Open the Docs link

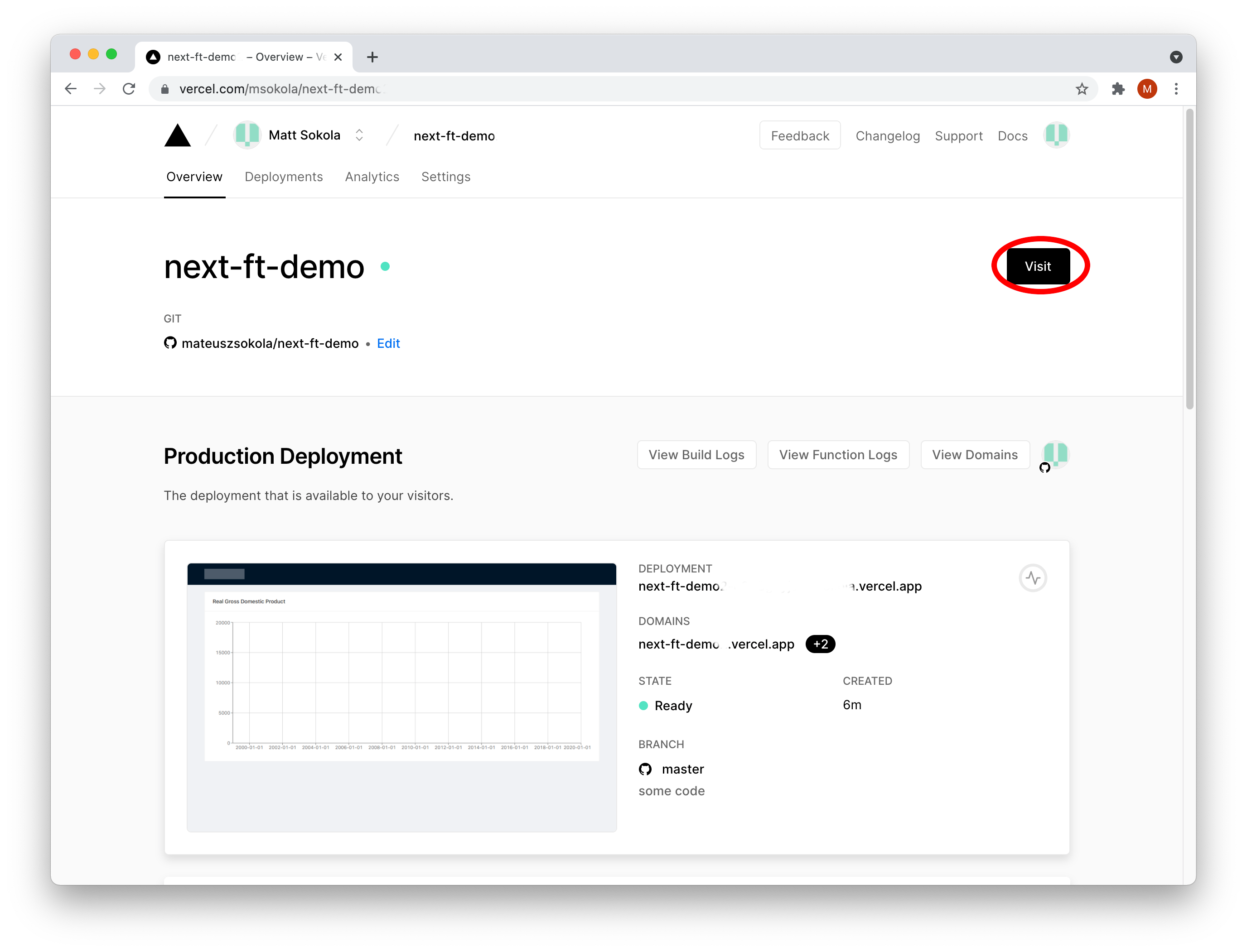pos(1012,136)
